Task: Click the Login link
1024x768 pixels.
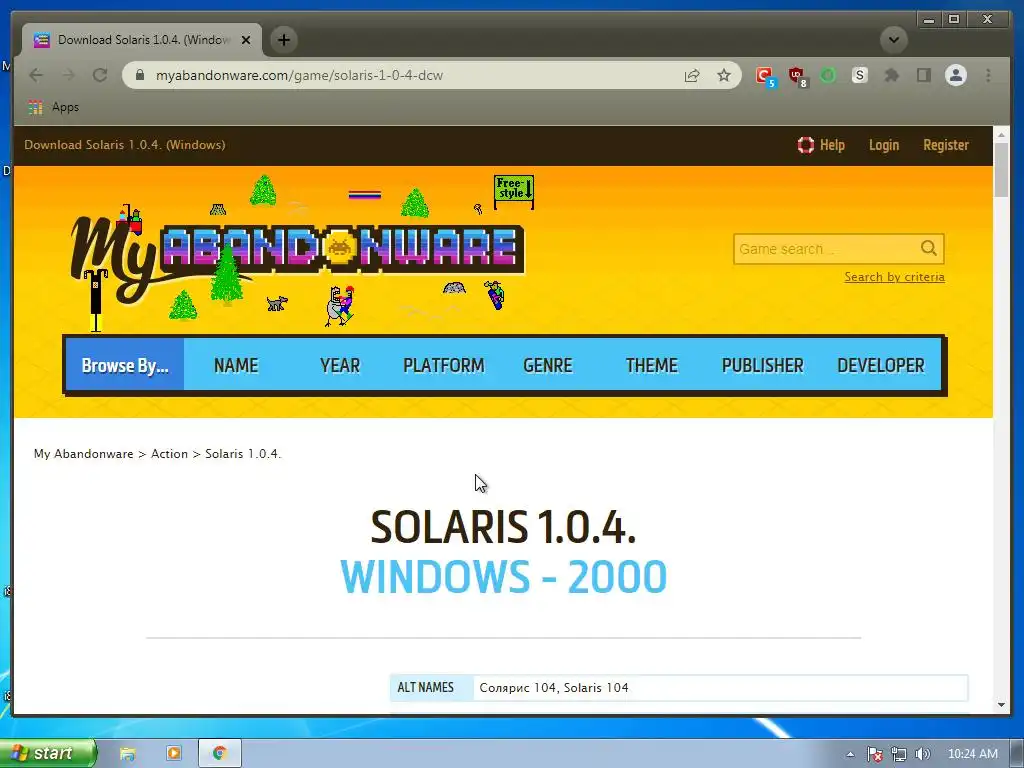Action: (884, 145)
